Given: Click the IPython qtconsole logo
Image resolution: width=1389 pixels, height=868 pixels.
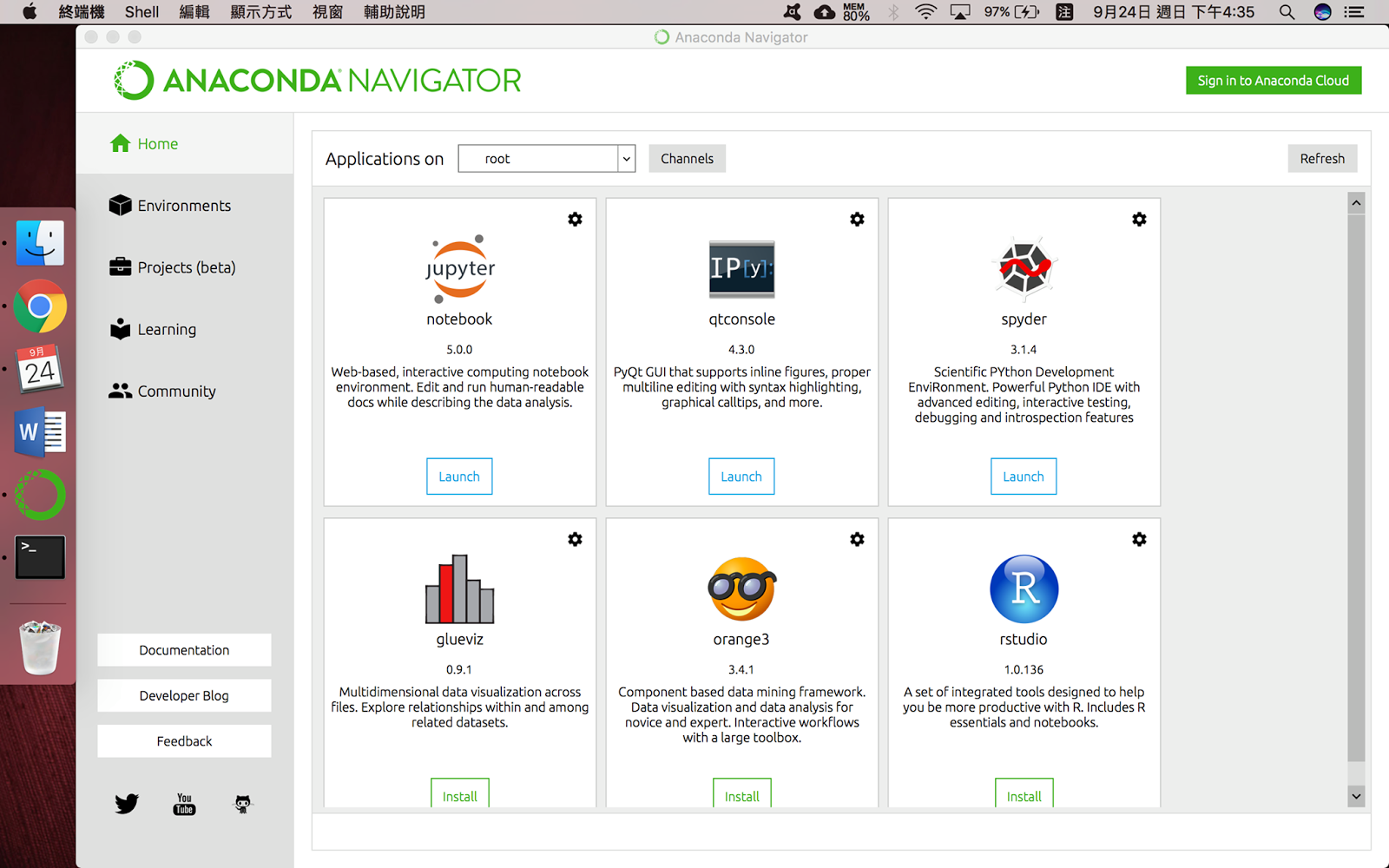Looking at the screenshot, I should [x=741, y=269].
